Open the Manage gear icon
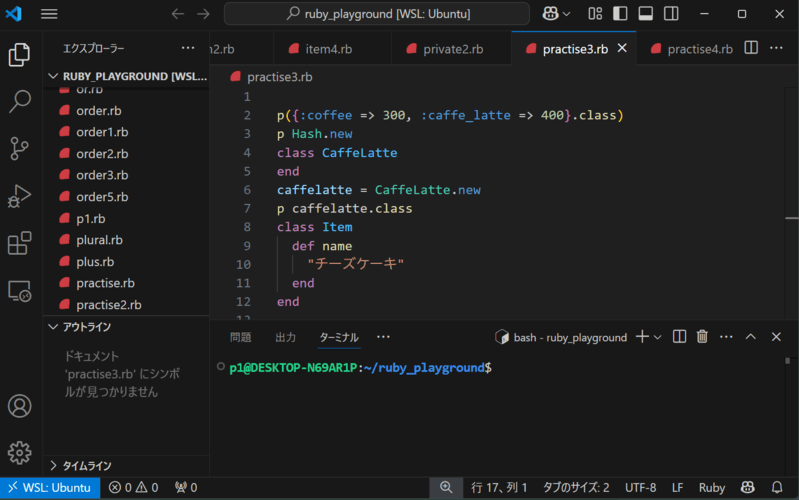 19,453
